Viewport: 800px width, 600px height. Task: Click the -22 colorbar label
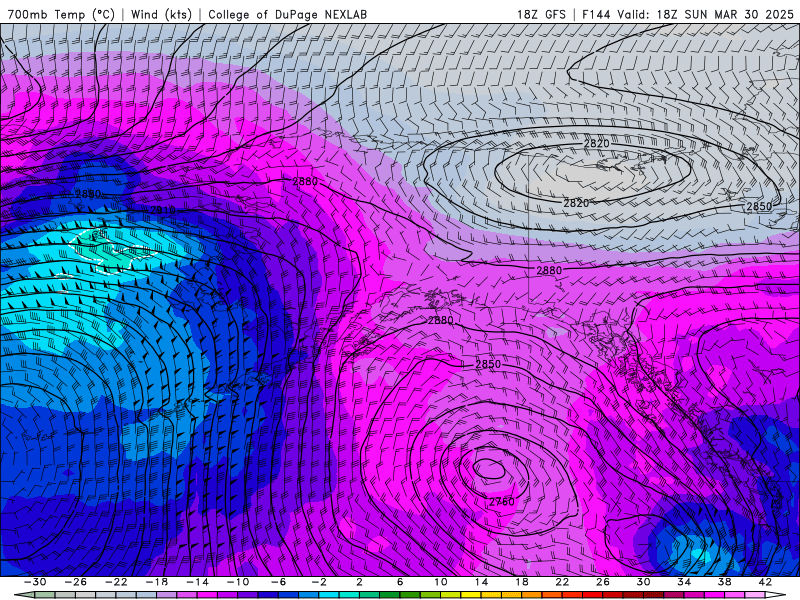coord(116,582)
